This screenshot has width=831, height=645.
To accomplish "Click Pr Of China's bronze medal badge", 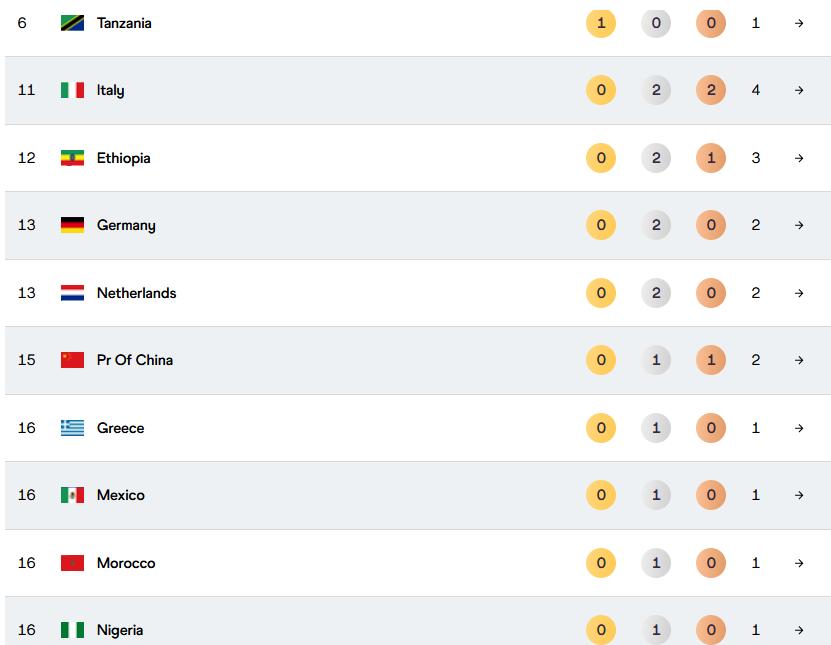I will tap(711, 360).
